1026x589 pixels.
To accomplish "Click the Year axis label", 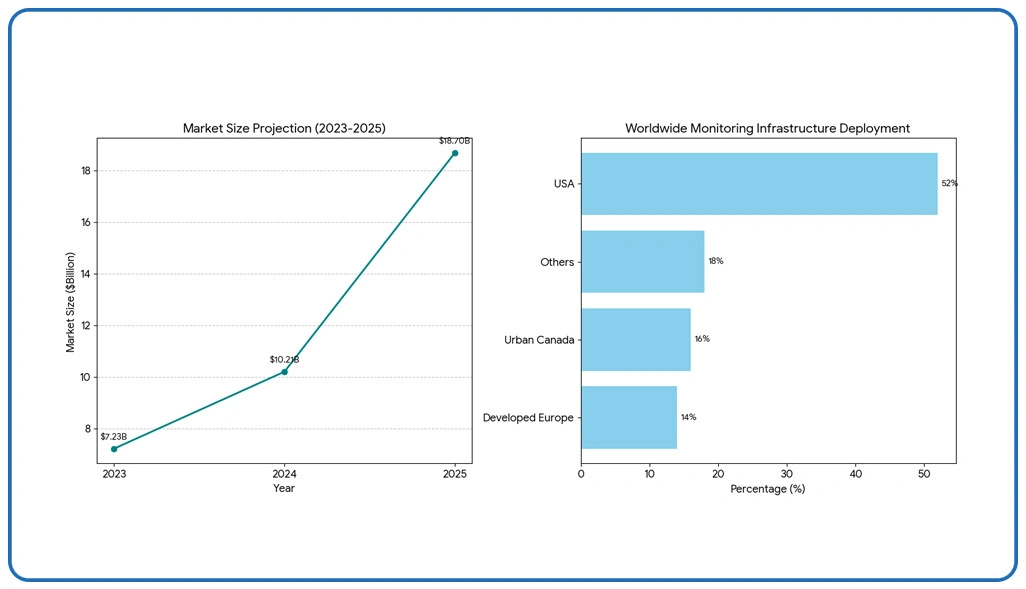I will pos(284,488).
